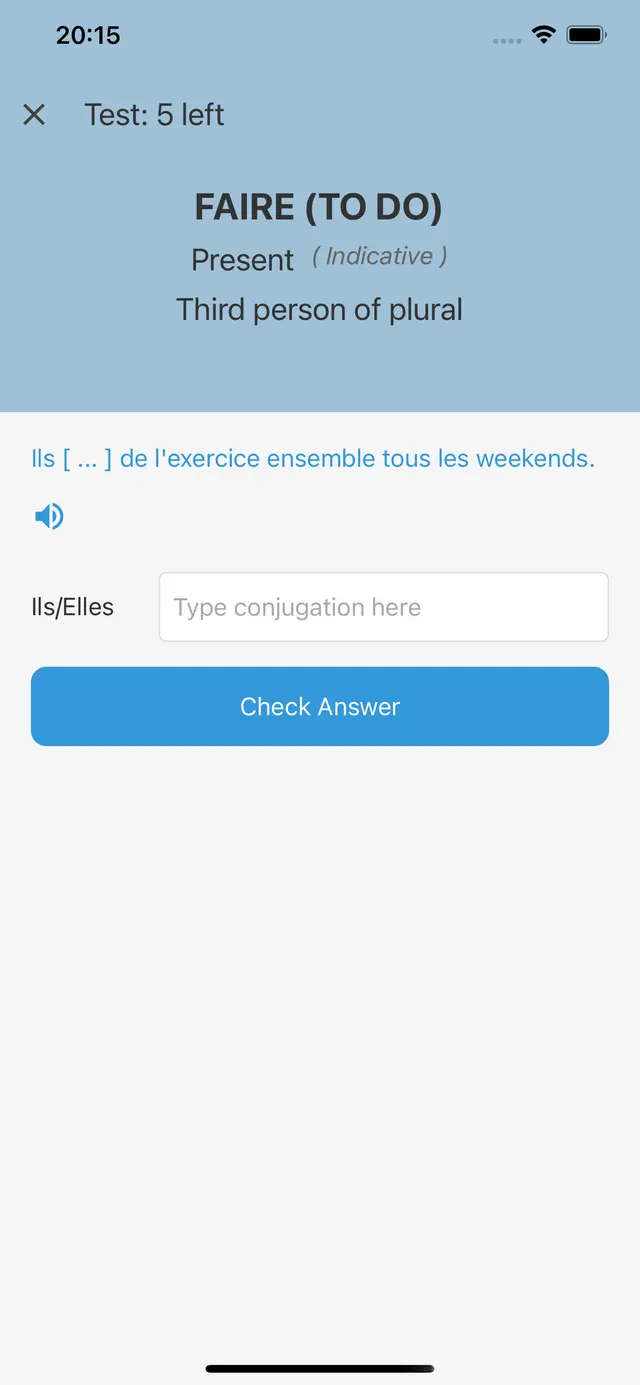
Task: Select the Present tense label
Action: [x=243, y=260]
